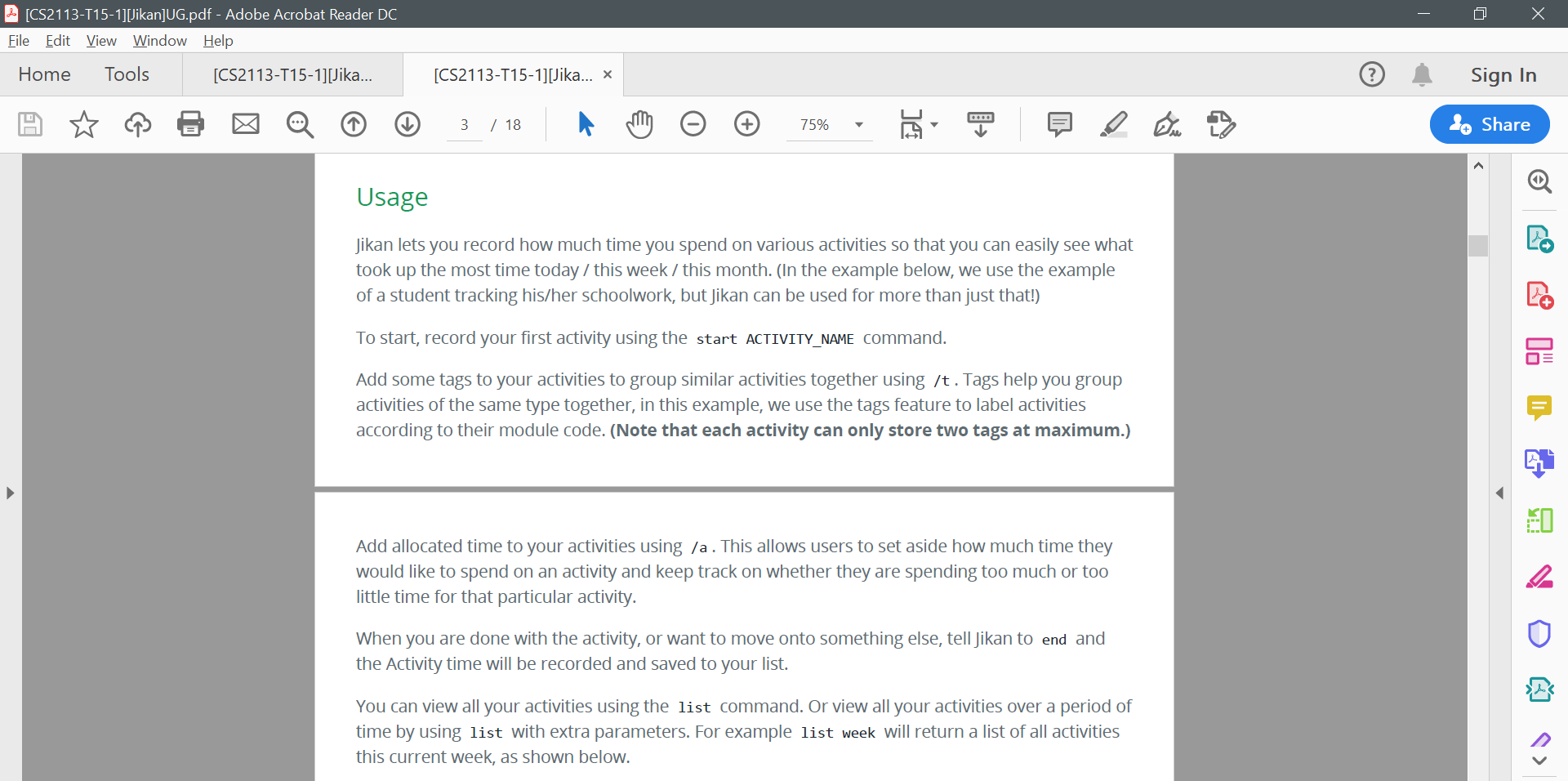Open the File menu
1568x781 pixels.
[x=18, y=41]
